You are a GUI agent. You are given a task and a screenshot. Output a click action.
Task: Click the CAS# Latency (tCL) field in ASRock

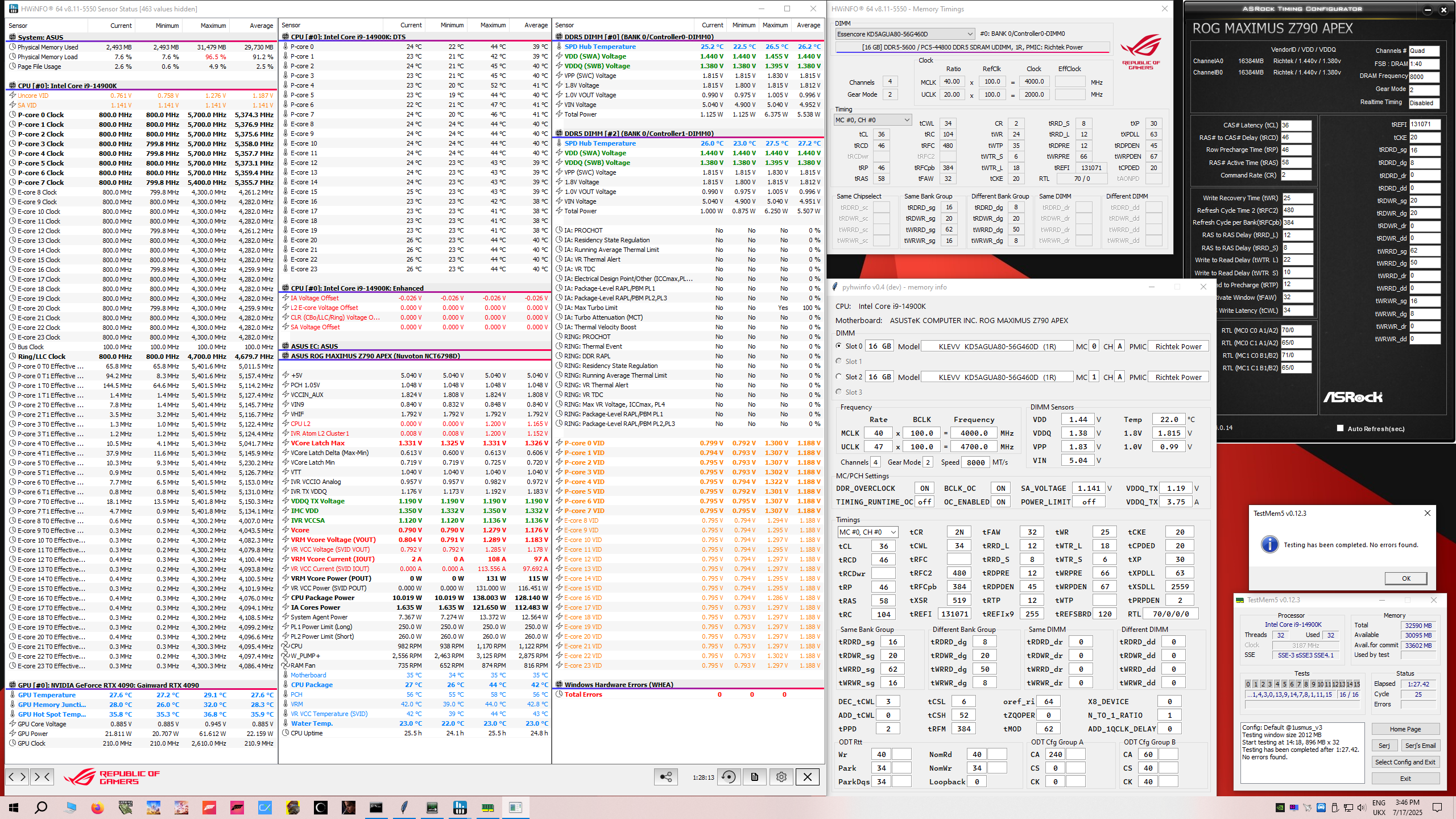tap(1296, 125)
